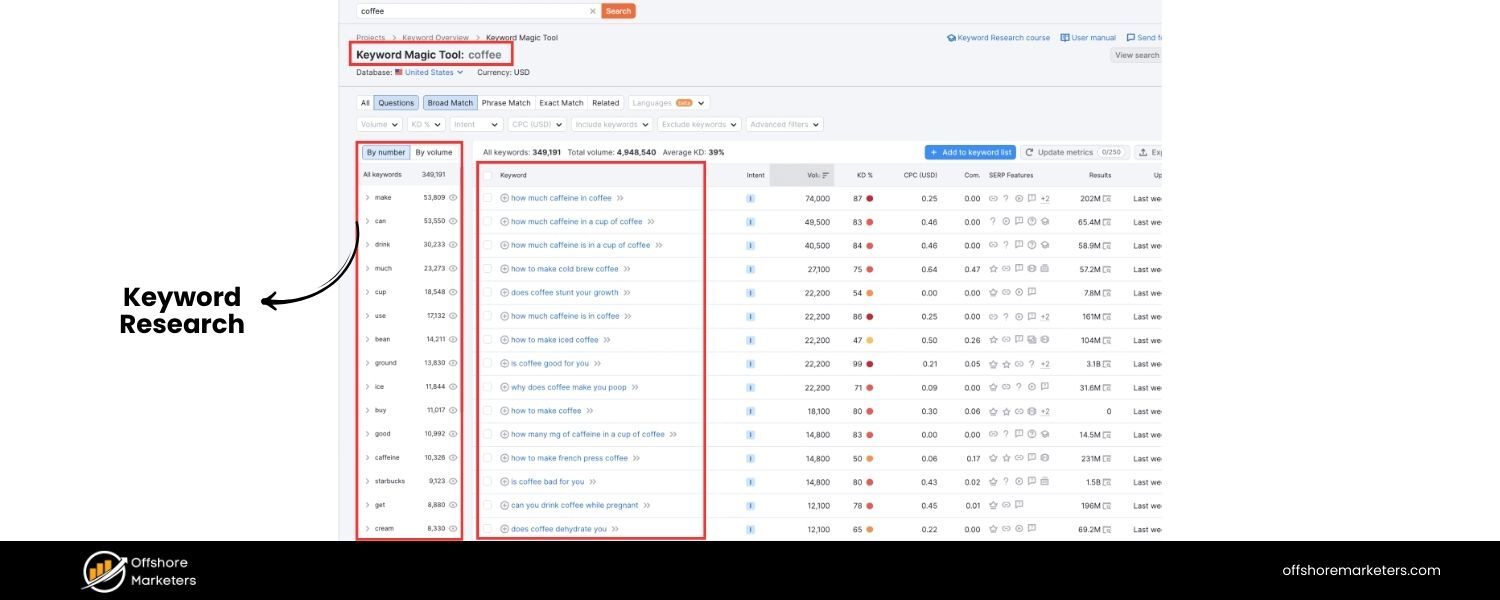Click the metrics eye icon beside the make group

(451, 197)
